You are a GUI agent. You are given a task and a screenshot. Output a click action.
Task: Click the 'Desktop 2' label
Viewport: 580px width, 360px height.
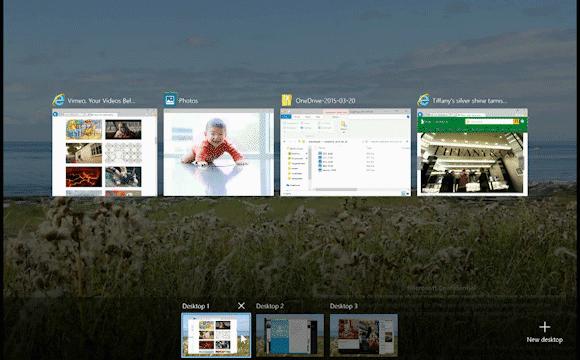click(x=270, y=306)
